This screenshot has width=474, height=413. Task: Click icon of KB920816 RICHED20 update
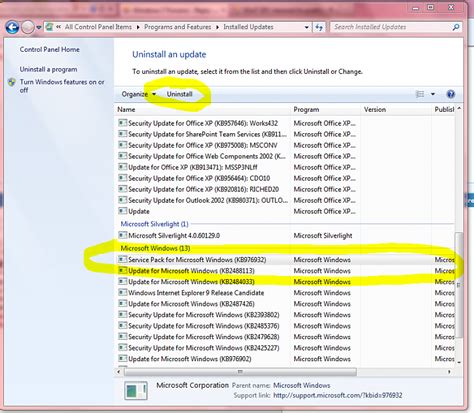click(123, 189)
